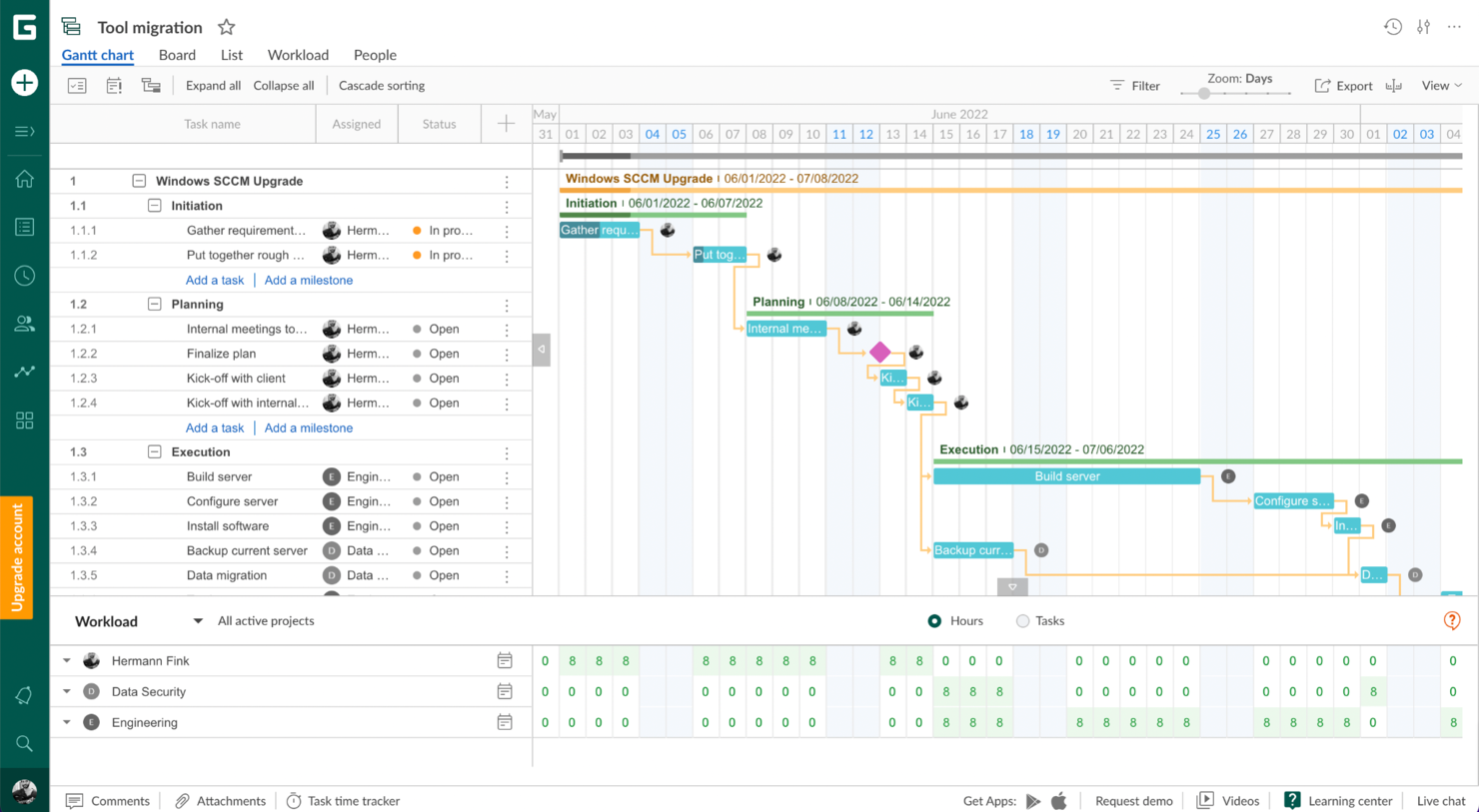Select the Hours radio button
The height and width of the screenshot is (812, 1479).
click(934, 620)
